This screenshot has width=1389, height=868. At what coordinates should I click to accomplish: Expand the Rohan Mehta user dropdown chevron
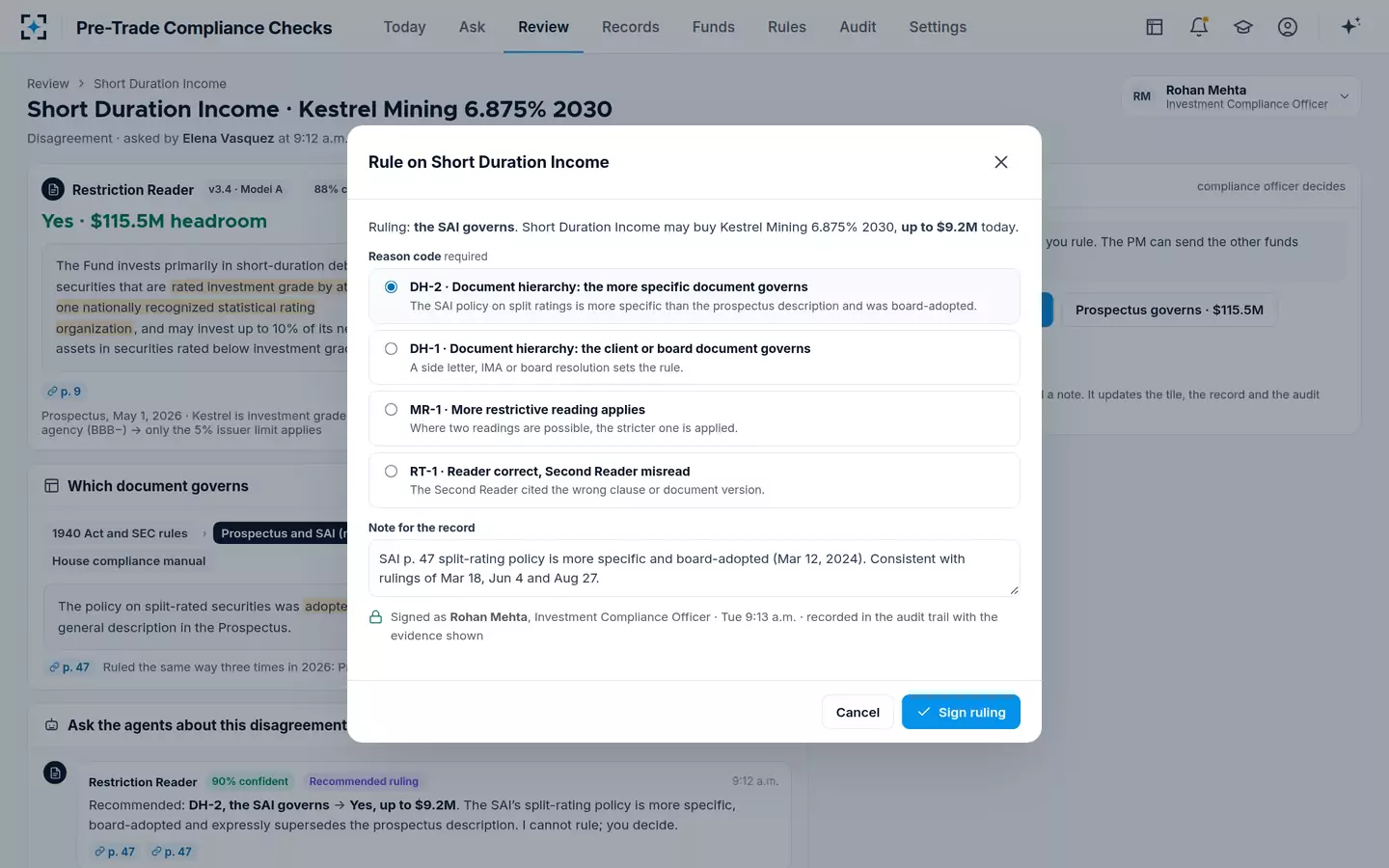point(1345,96)
